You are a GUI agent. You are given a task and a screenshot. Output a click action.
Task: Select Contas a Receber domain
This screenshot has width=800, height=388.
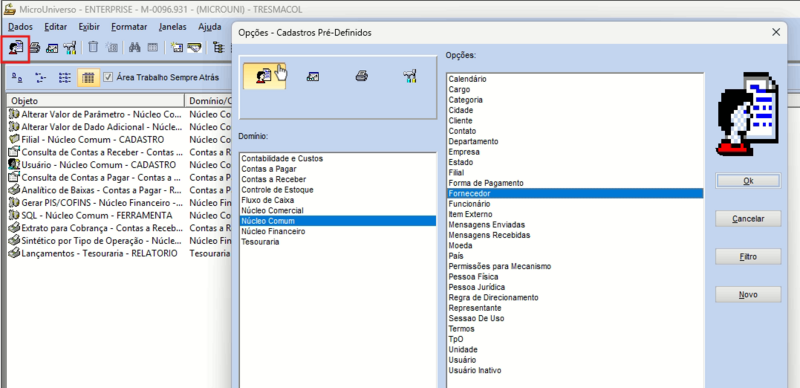coord(338,179)
